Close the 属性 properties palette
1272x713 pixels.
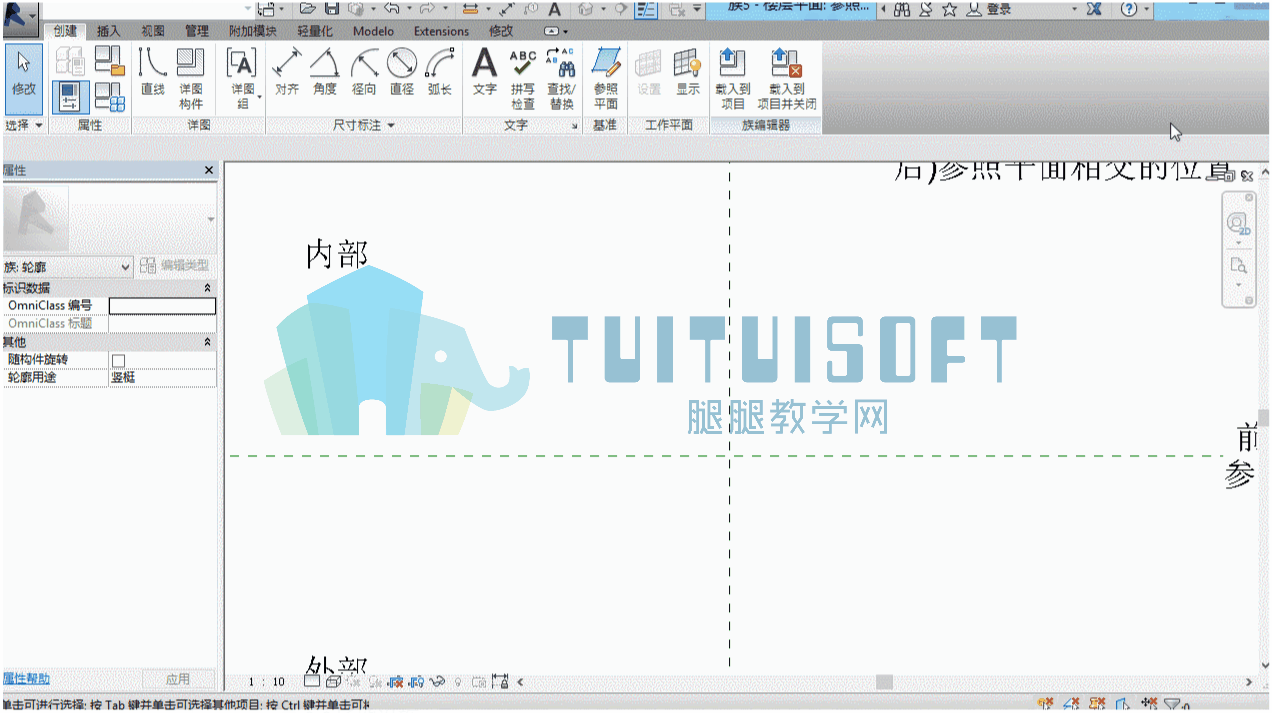[x=209, y=171]
